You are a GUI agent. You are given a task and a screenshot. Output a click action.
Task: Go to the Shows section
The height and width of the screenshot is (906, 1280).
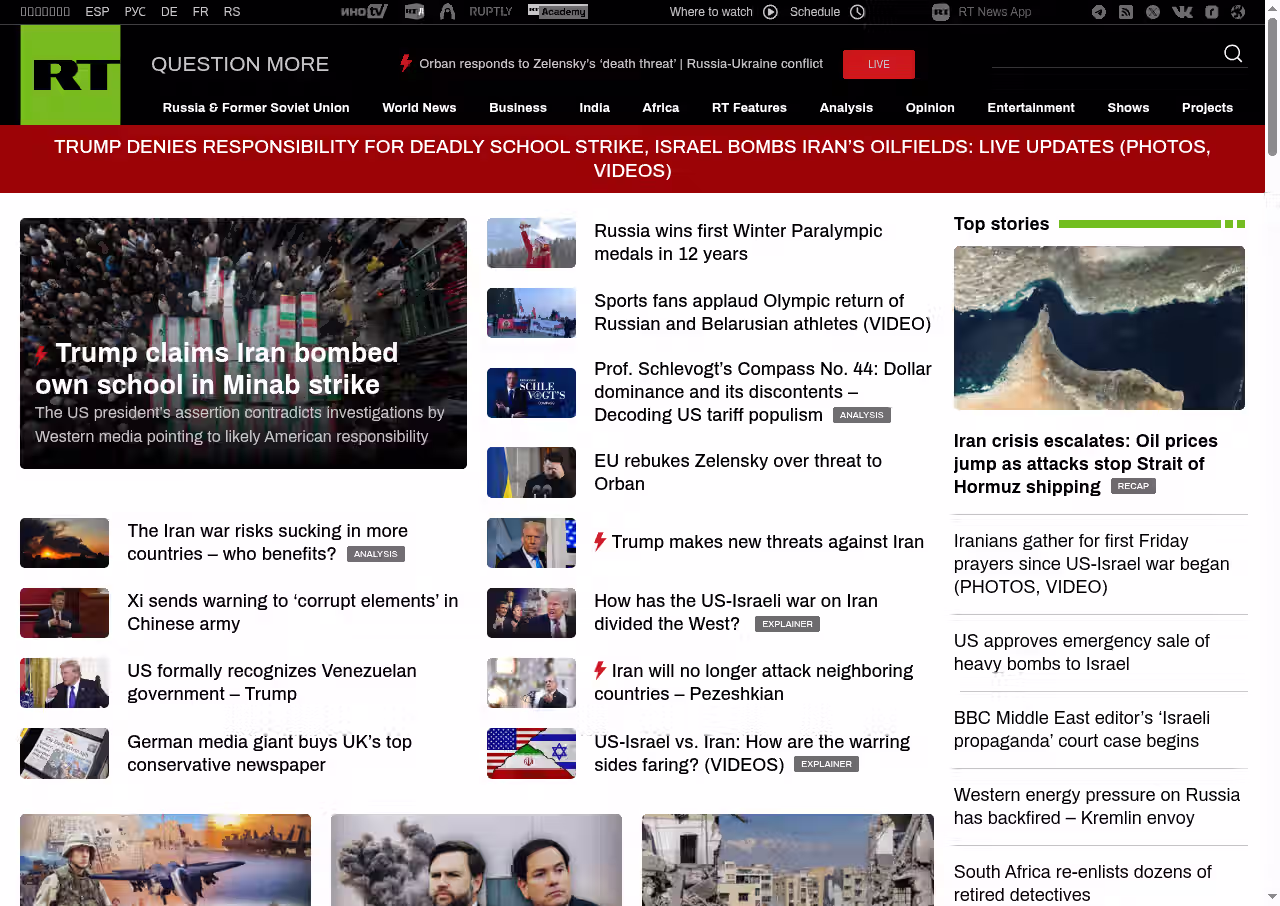[1128, 108]
